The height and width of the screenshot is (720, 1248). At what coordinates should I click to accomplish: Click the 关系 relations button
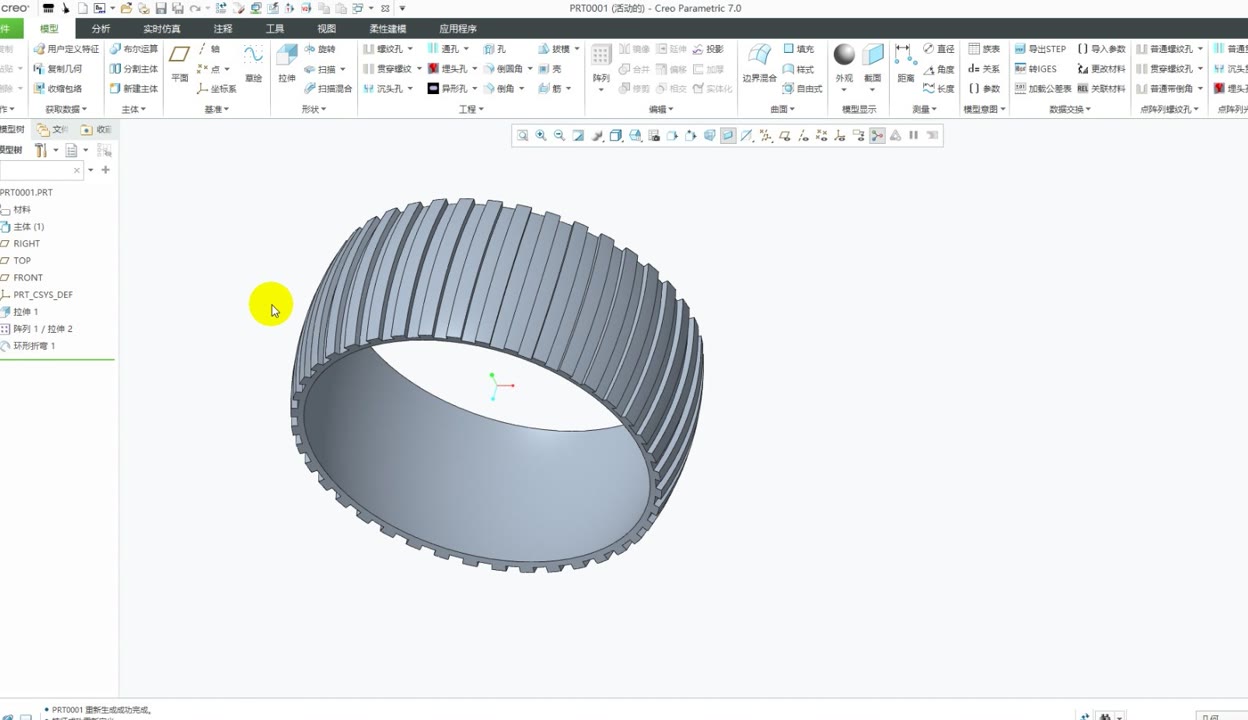point(984,69)
